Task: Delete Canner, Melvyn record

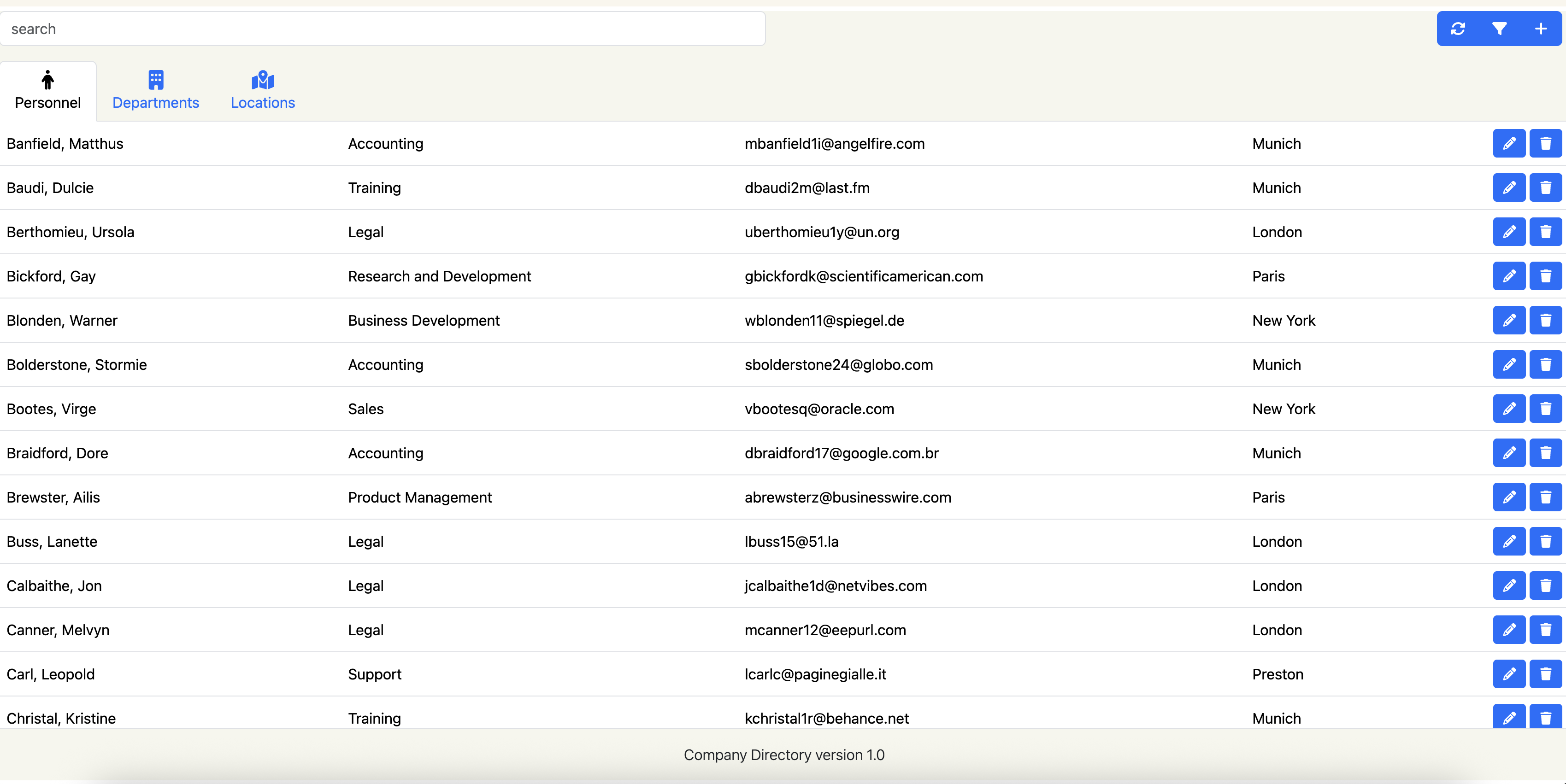Action: pyautogui.click(x=1545, y=630)
